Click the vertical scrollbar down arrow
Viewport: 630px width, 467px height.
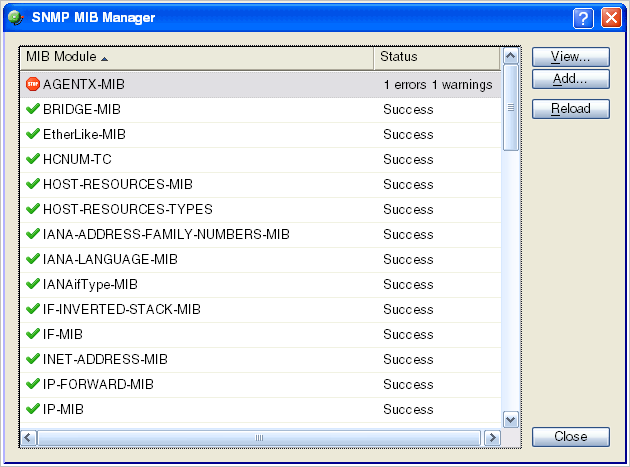510,420
